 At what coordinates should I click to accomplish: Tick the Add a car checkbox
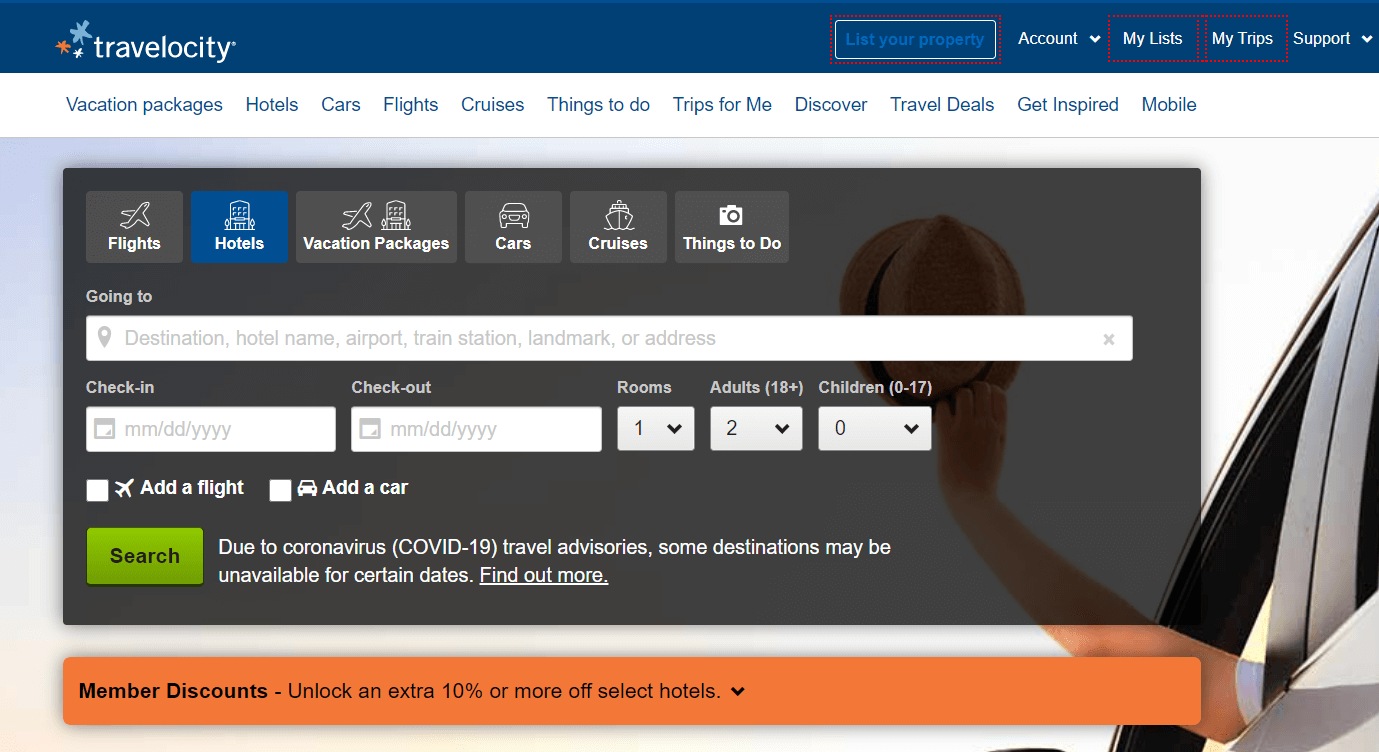(x=280, y=490)
